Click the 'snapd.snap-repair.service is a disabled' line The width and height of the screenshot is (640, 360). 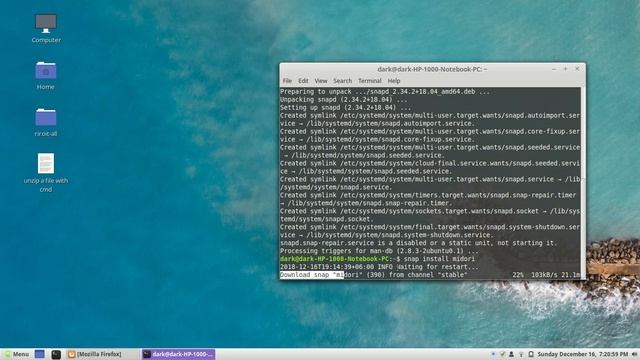[418, 243]
